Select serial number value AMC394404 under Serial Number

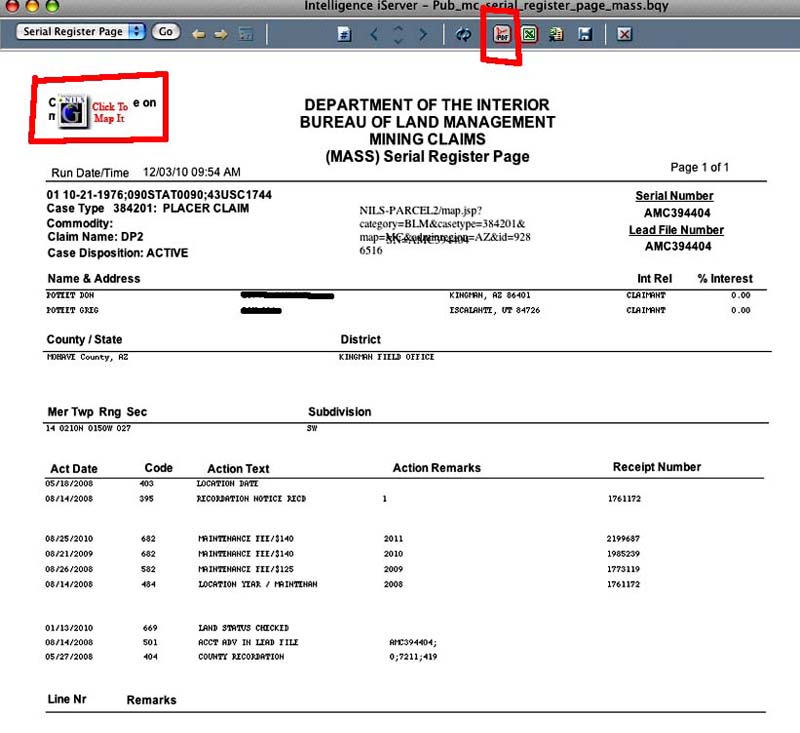point(677,213)
